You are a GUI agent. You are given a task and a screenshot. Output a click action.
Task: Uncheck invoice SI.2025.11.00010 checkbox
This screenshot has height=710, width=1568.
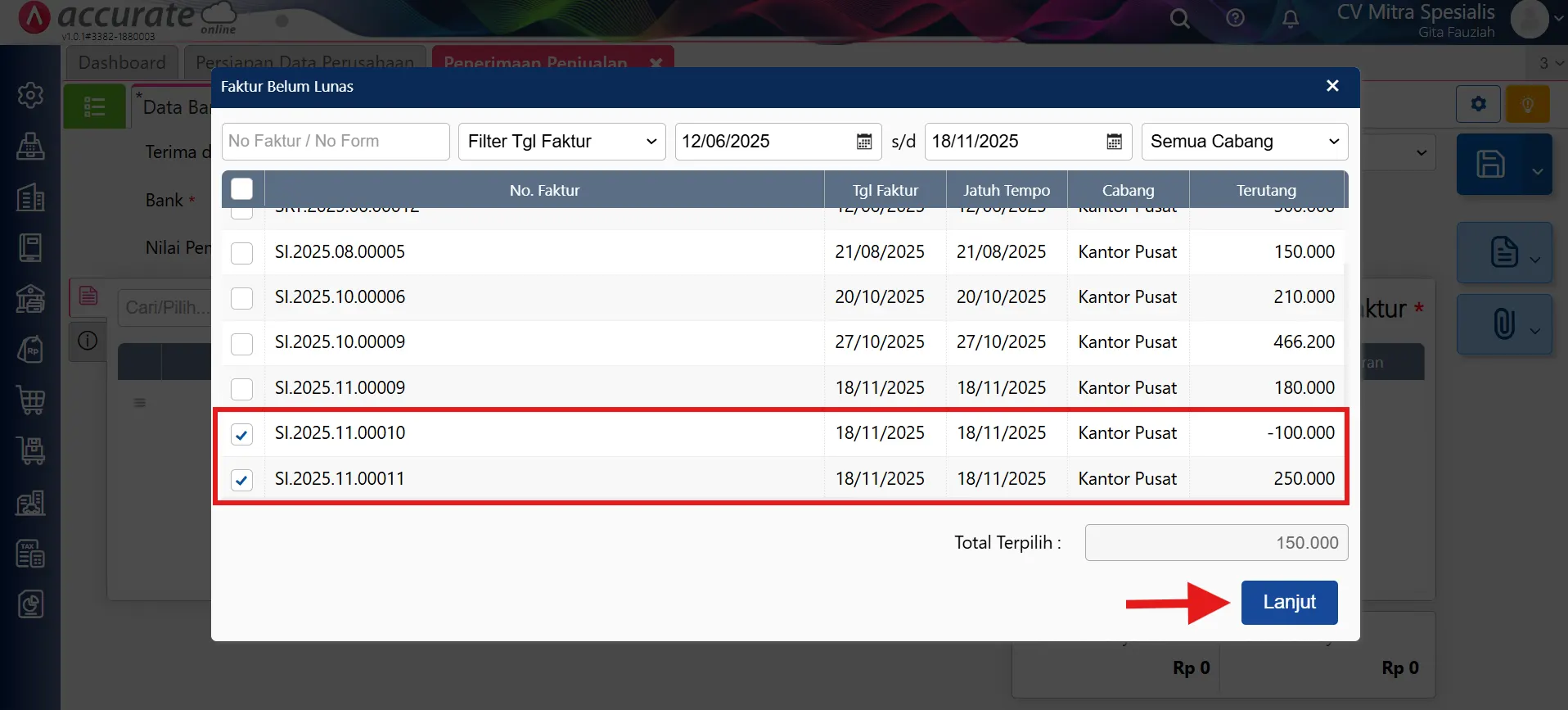tap(241, 434)
